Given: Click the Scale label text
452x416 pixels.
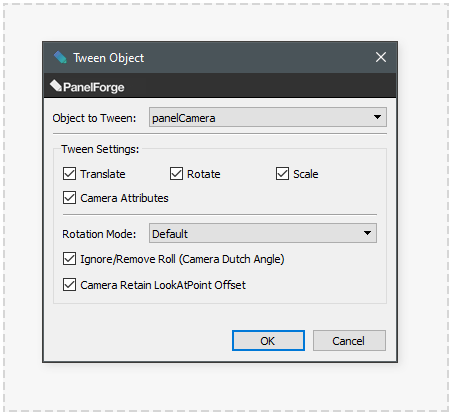Looking at the screenshot, I should point(306,174).
